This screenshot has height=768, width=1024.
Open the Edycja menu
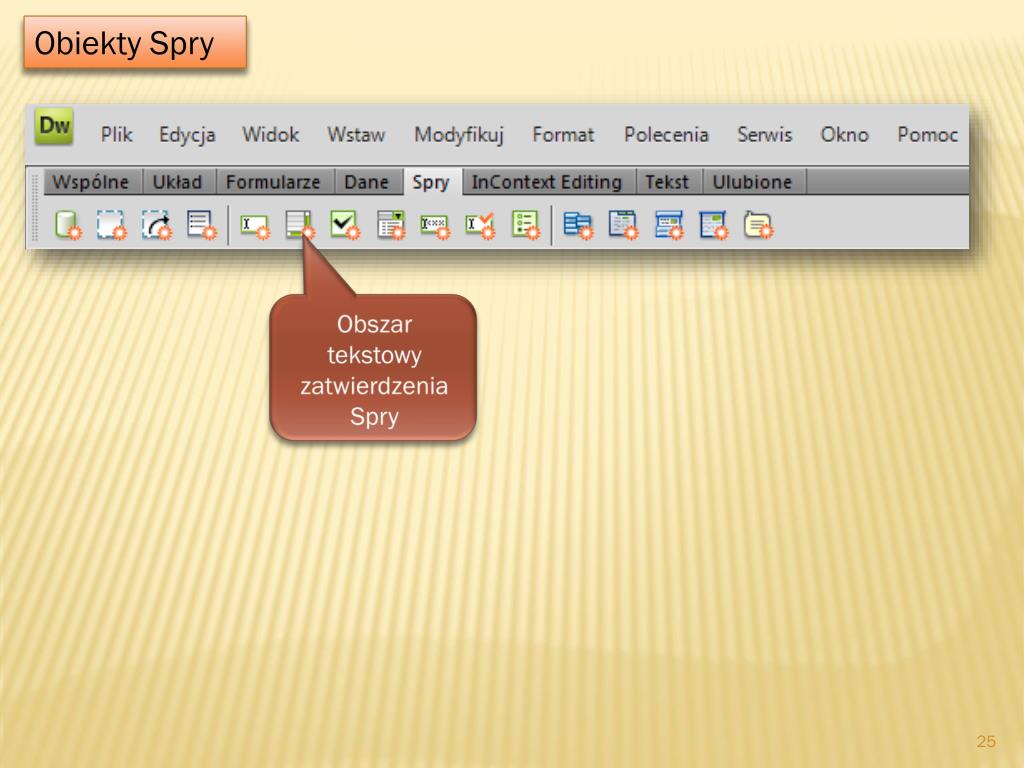187,135
